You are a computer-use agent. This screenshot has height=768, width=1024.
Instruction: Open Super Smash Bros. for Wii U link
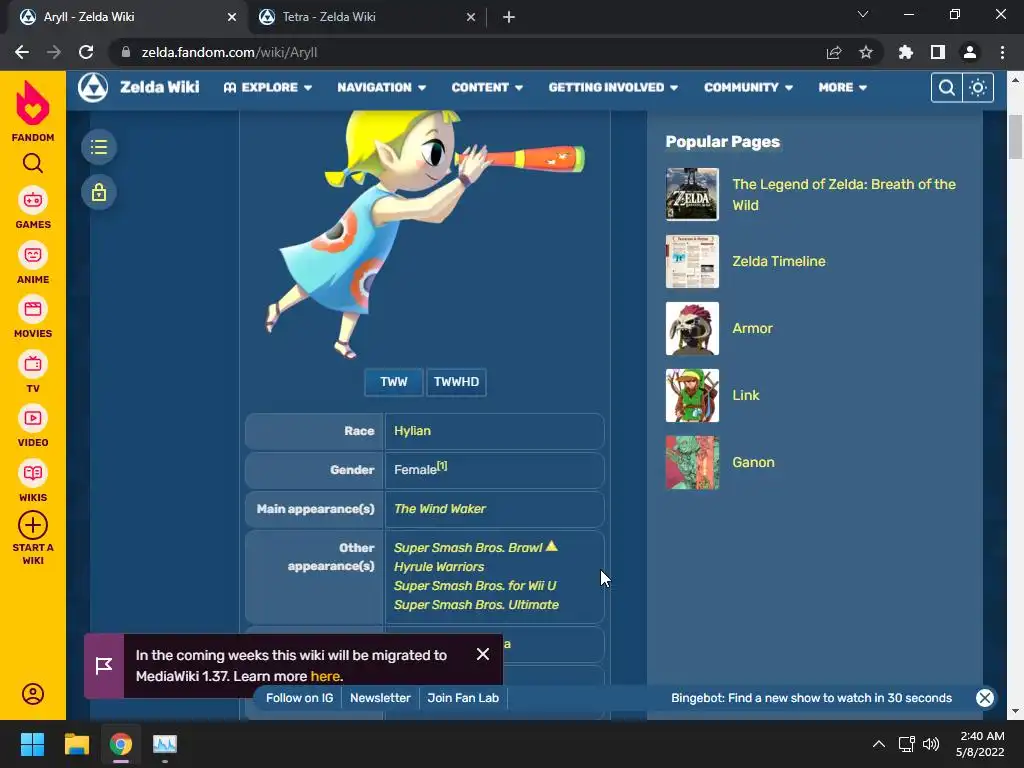tap(475, 586)
